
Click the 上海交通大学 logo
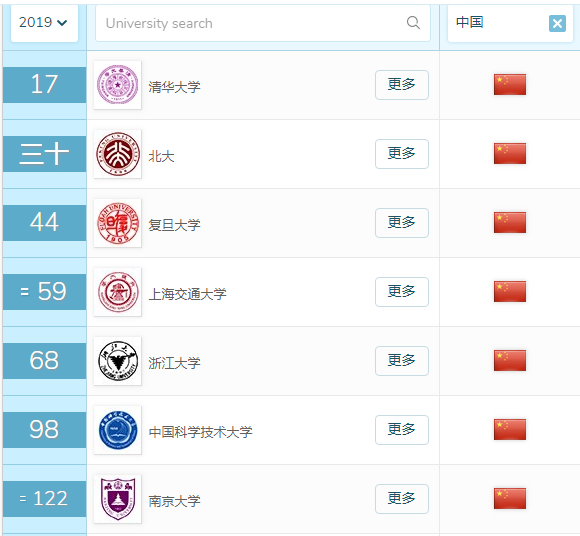click(x=118, y=292)
